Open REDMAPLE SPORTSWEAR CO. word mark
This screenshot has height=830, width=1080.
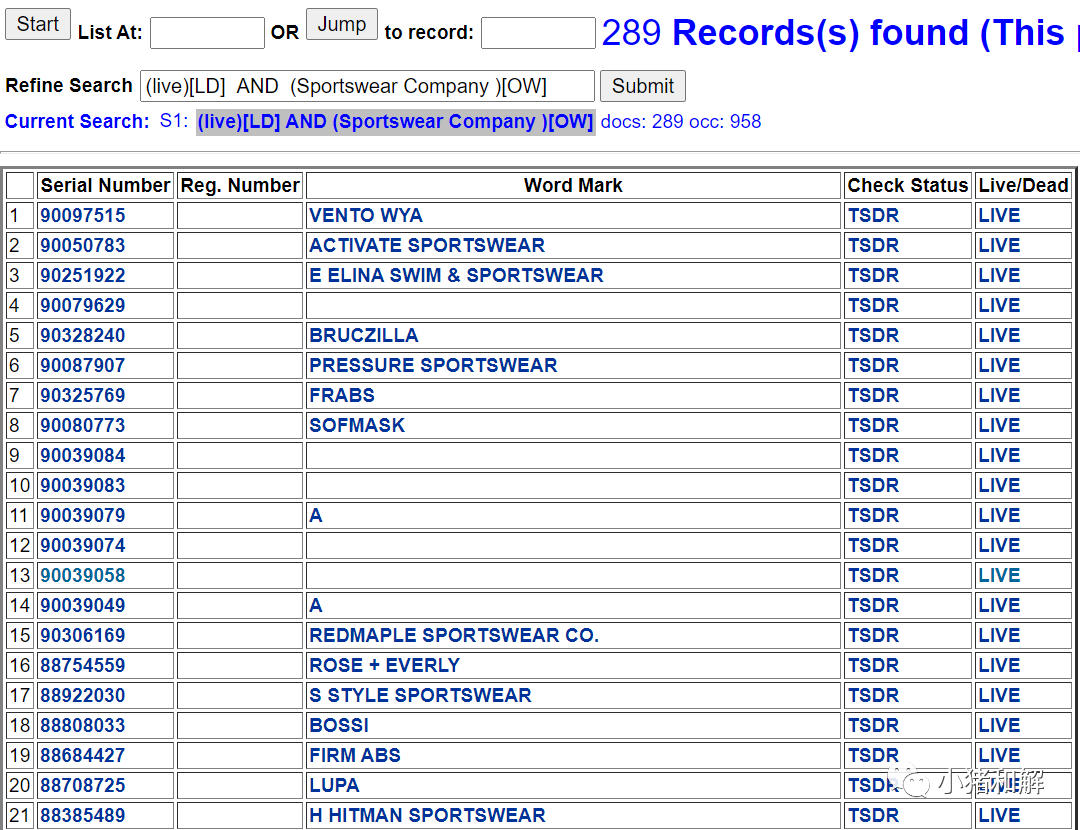(454, 635)
